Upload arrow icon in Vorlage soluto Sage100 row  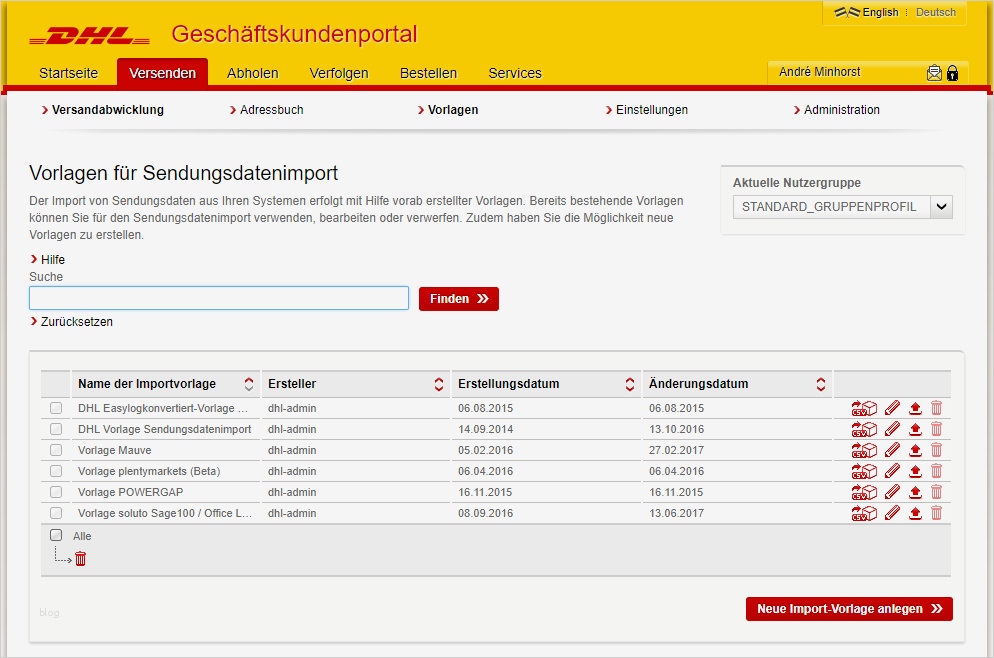915,513
